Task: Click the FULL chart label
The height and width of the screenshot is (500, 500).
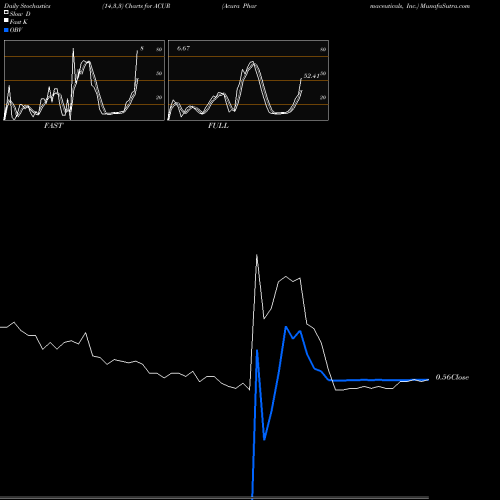Action: pos(218,126)
